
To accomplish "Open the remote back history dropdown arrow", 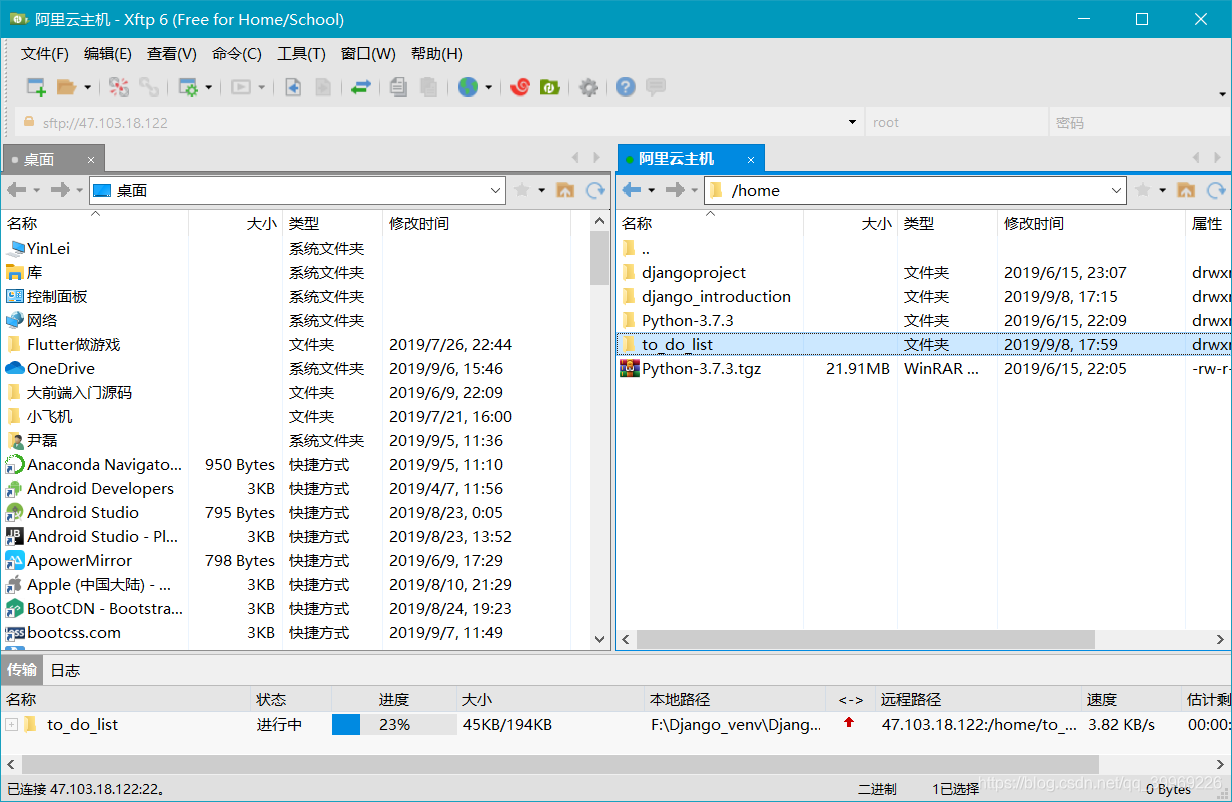I will (x=652, y=190).
